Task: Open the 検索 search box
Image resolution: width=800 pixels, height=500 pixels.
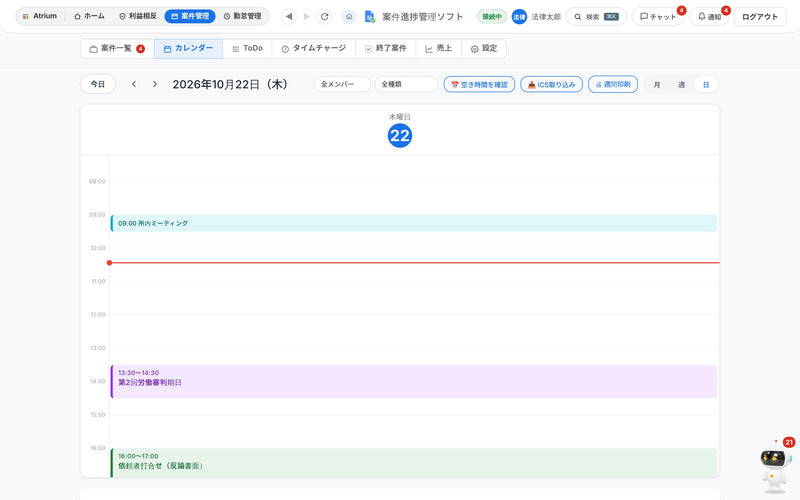Action: pos(596,17)
